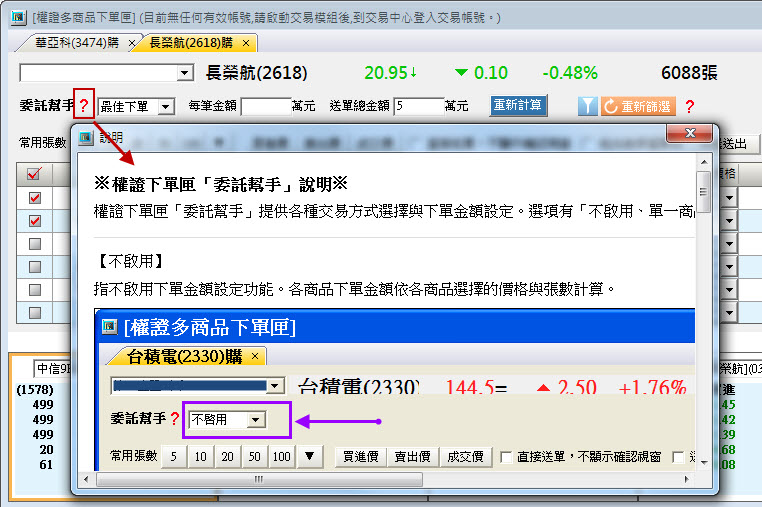The width and height of the screenshot is (762, 507).
Task: Click the 10 quantity button in help image
Action: 200,457
